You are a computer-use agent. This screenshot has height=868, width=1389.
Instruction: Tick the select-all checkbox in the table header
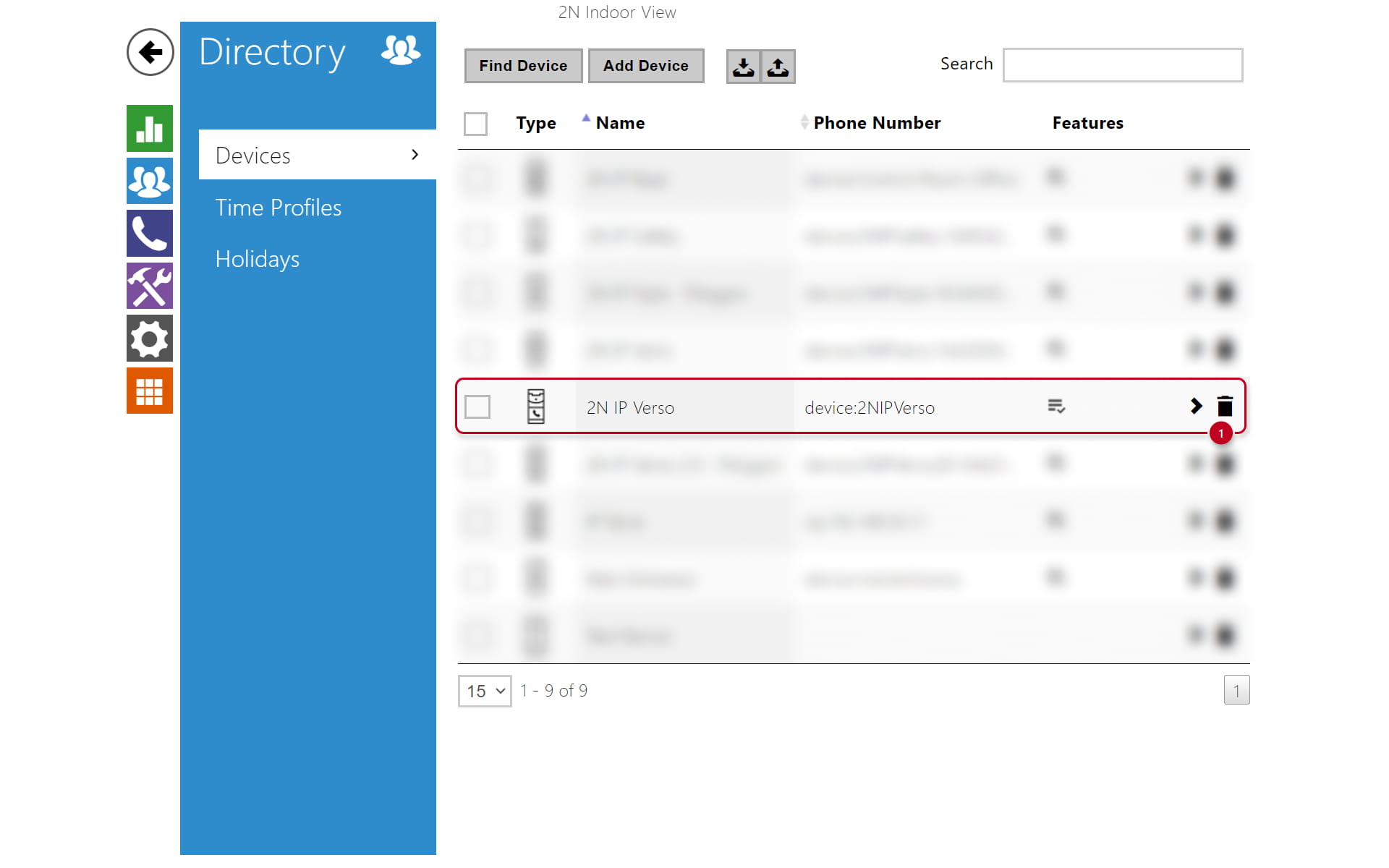pyautogui.click(x=475, y=124)
